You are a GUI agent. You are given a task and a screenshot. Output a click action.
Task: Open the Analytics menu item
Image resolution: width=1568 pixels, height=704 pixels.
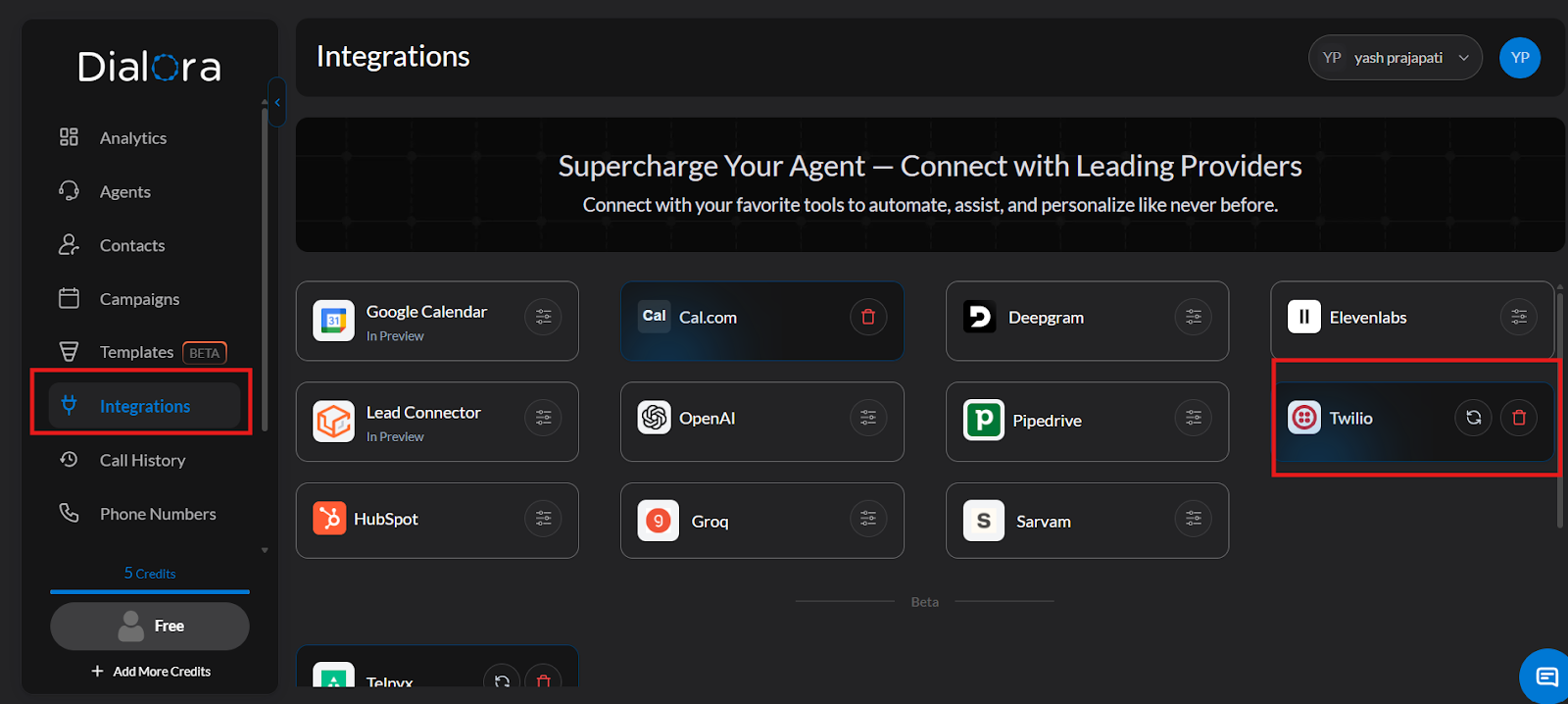tap(132, 138)
